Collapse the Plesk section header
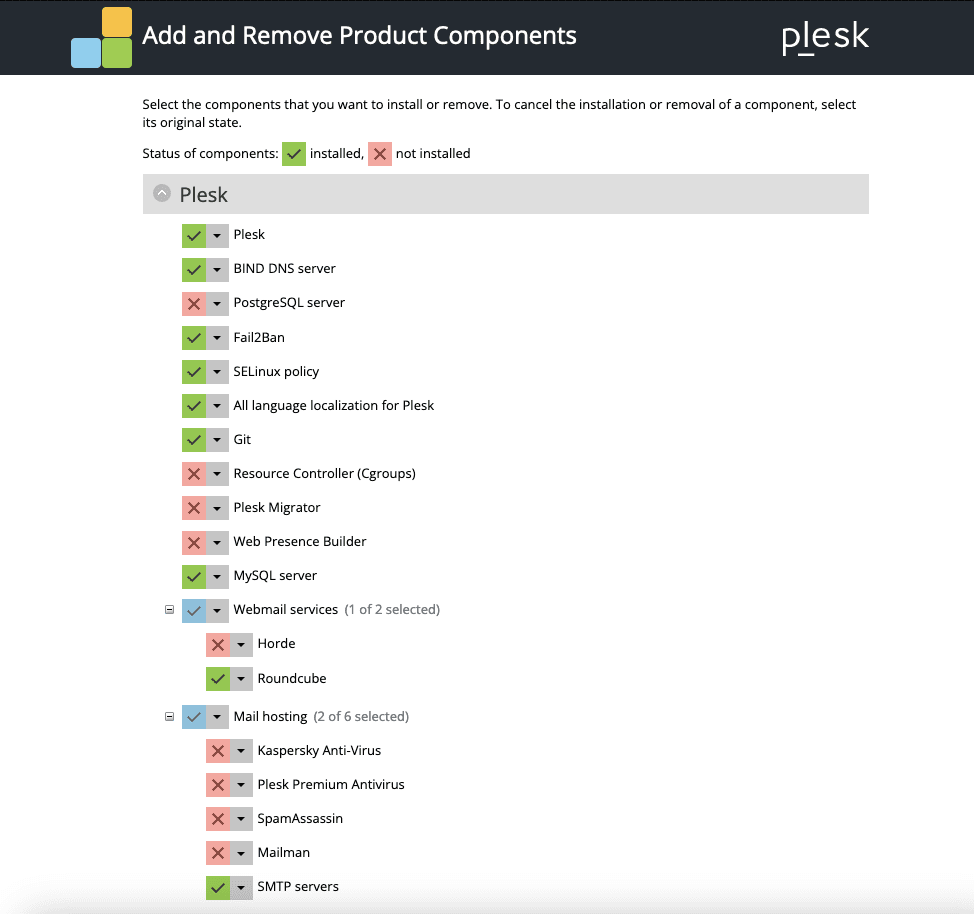Viewport: 974px width, 914px height. 162,194
